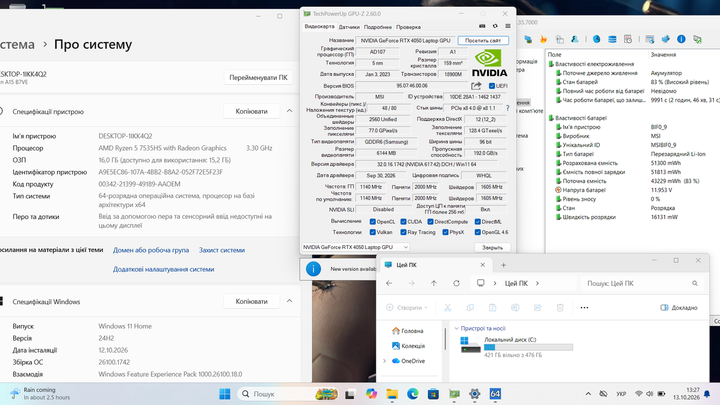Screen dimensions: 720x405
Task: Open the GPU-Z hamburger menu
Action: pyautogui.click(x=508, y=26)
